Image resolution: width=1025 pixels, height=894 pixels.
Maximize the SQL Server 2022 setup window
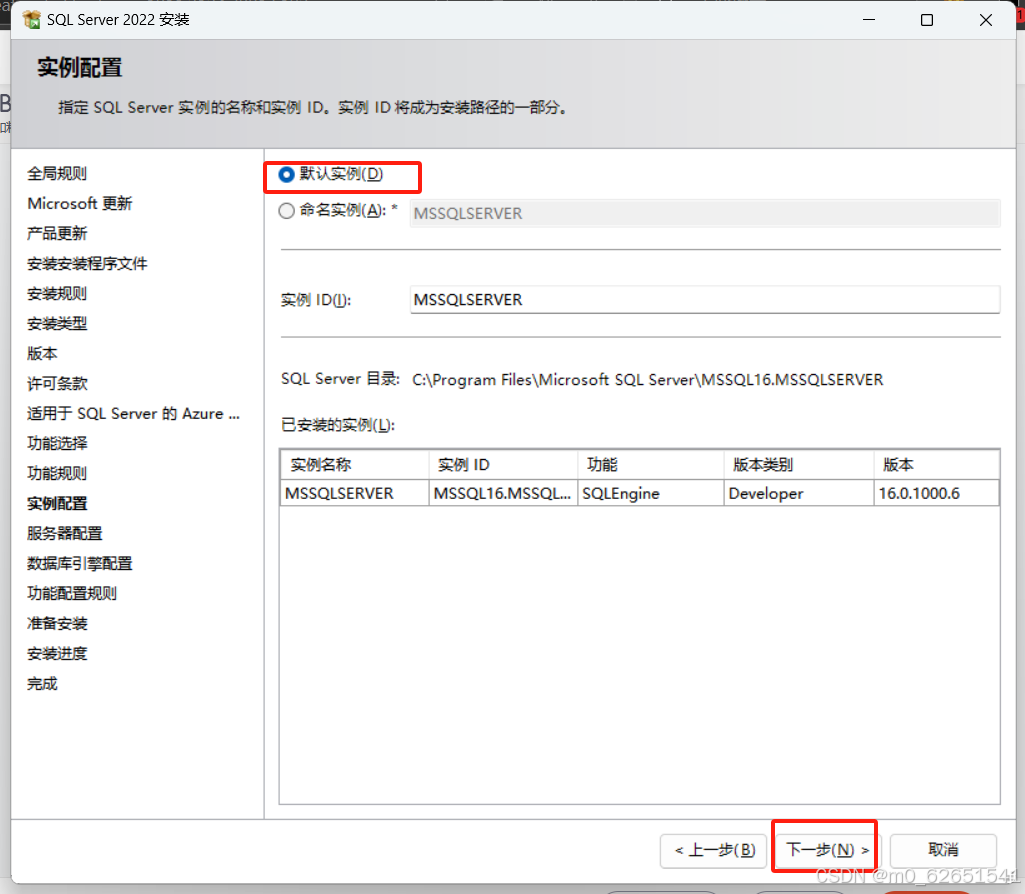(927, 20)
